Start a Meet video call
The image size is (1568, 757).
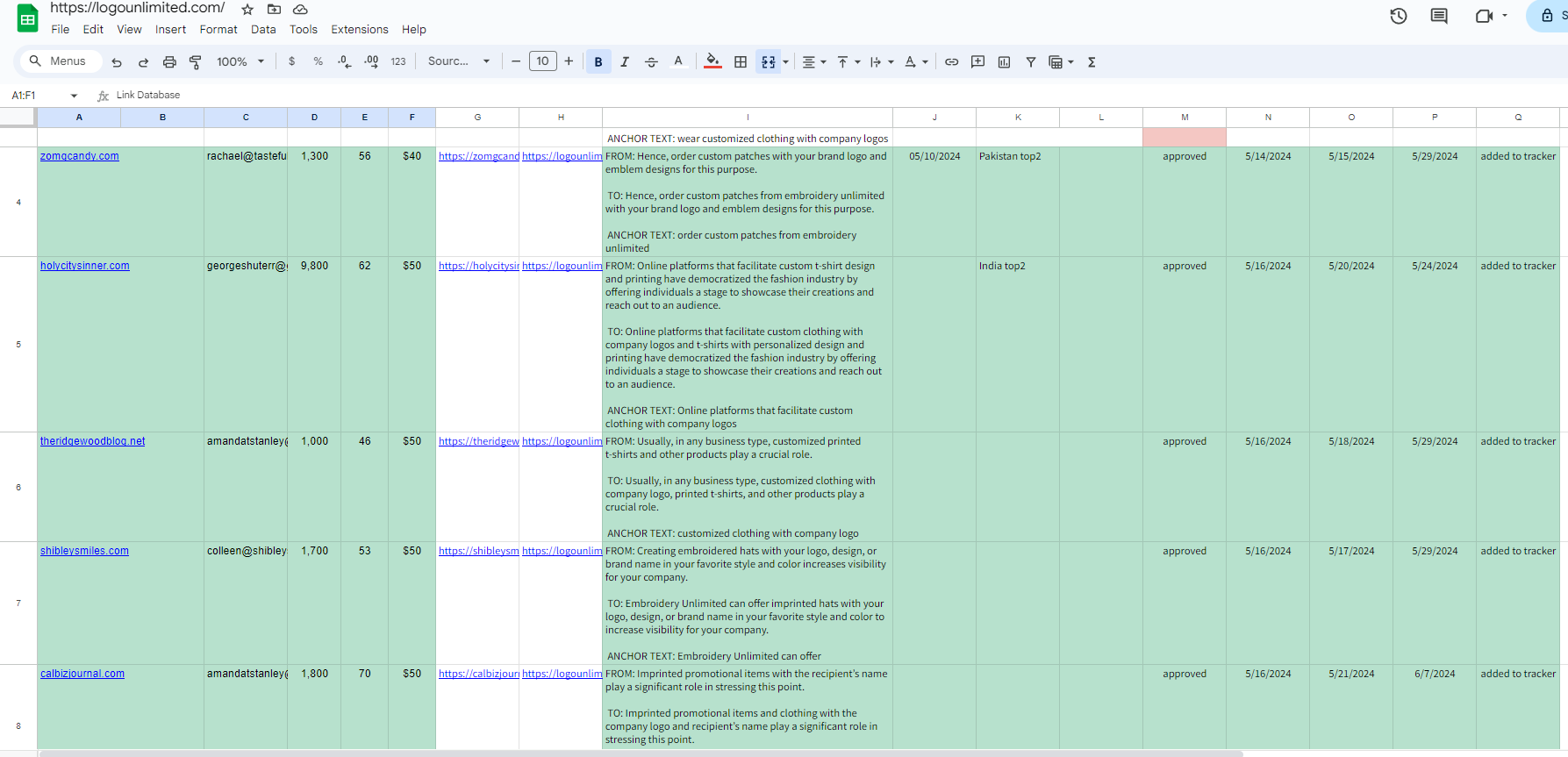point(1484,16)
